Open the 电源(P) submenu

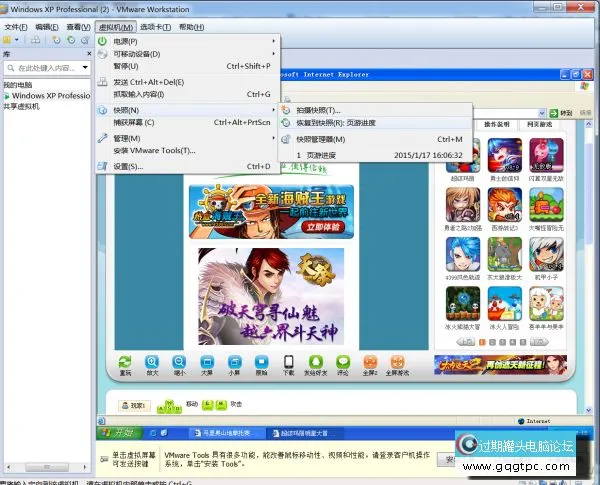point(188,41)
